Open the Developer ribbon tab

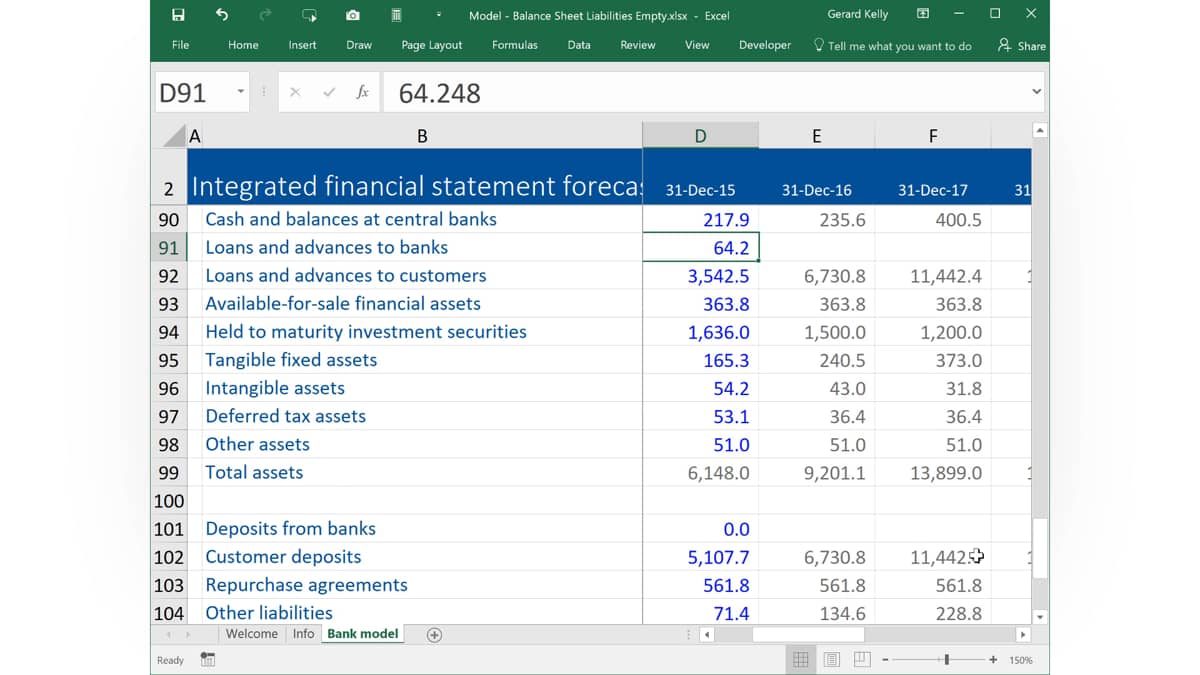(765, 45)
